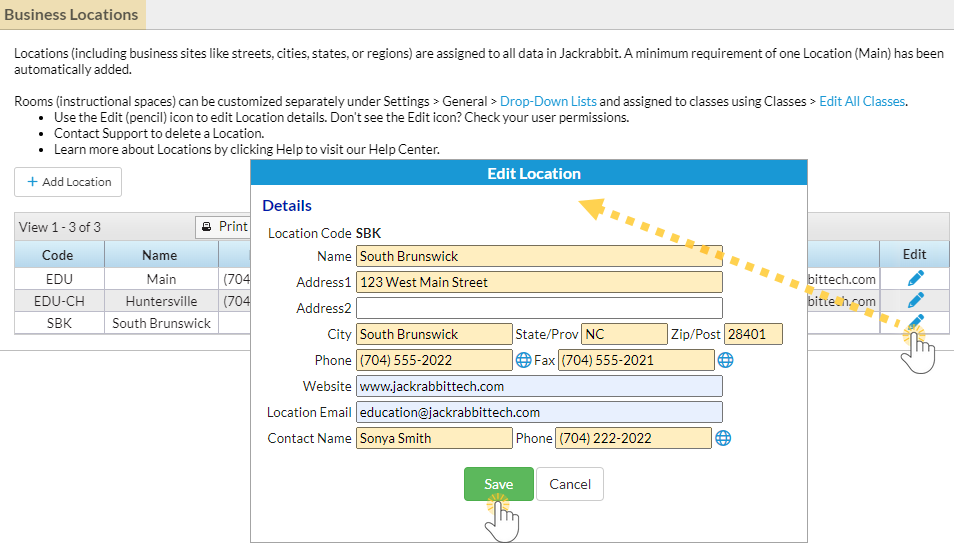The width and height of the screenshot is (954, 551).
Task: Click the globe icon beside the Contact Phone field
Action: [x=723, y=438]
